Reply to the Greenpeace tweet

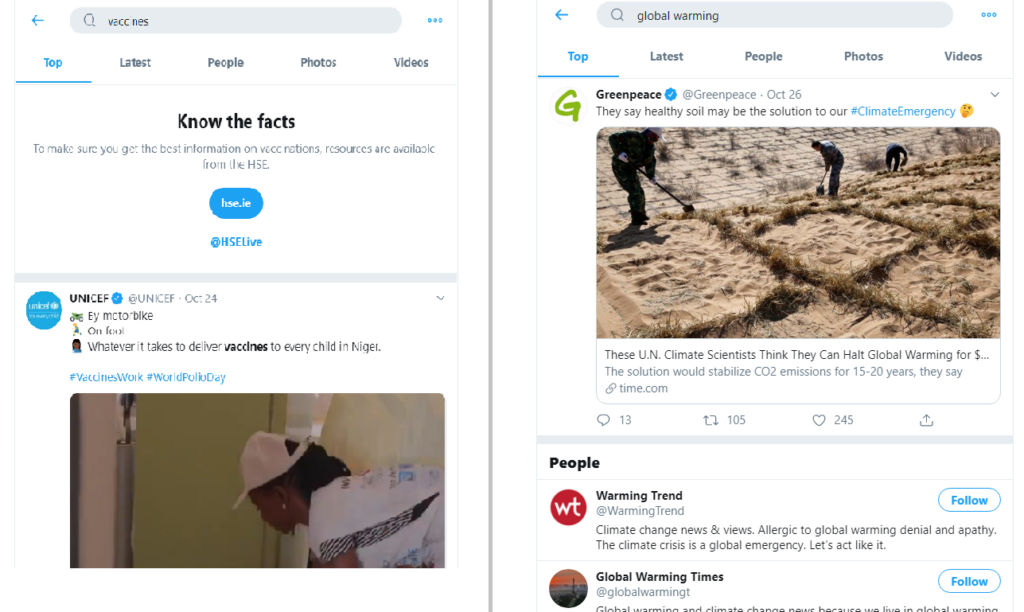pos(603,420)
